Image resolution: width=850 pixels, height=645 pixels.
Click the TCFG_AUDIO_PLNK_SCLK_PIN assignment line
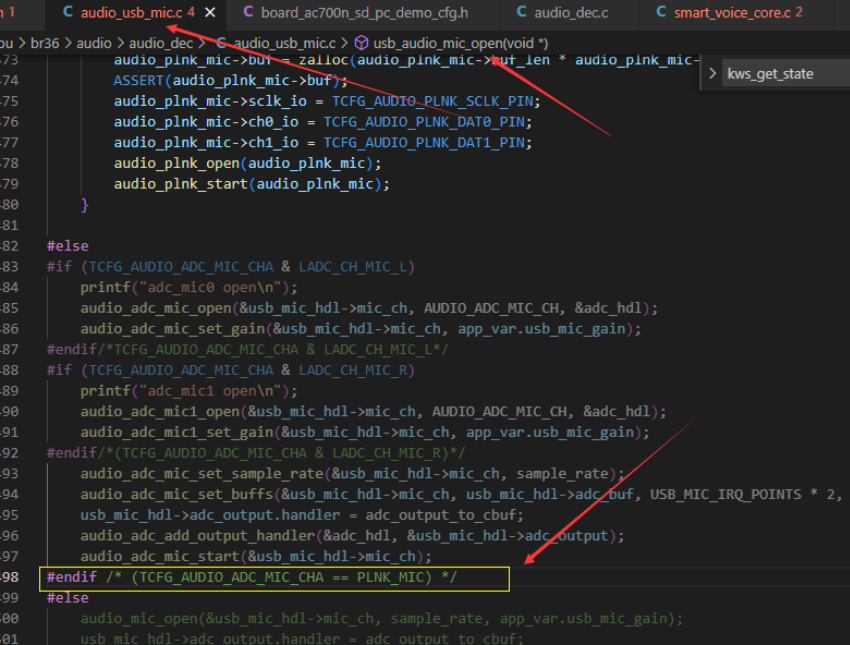(327, 101)
